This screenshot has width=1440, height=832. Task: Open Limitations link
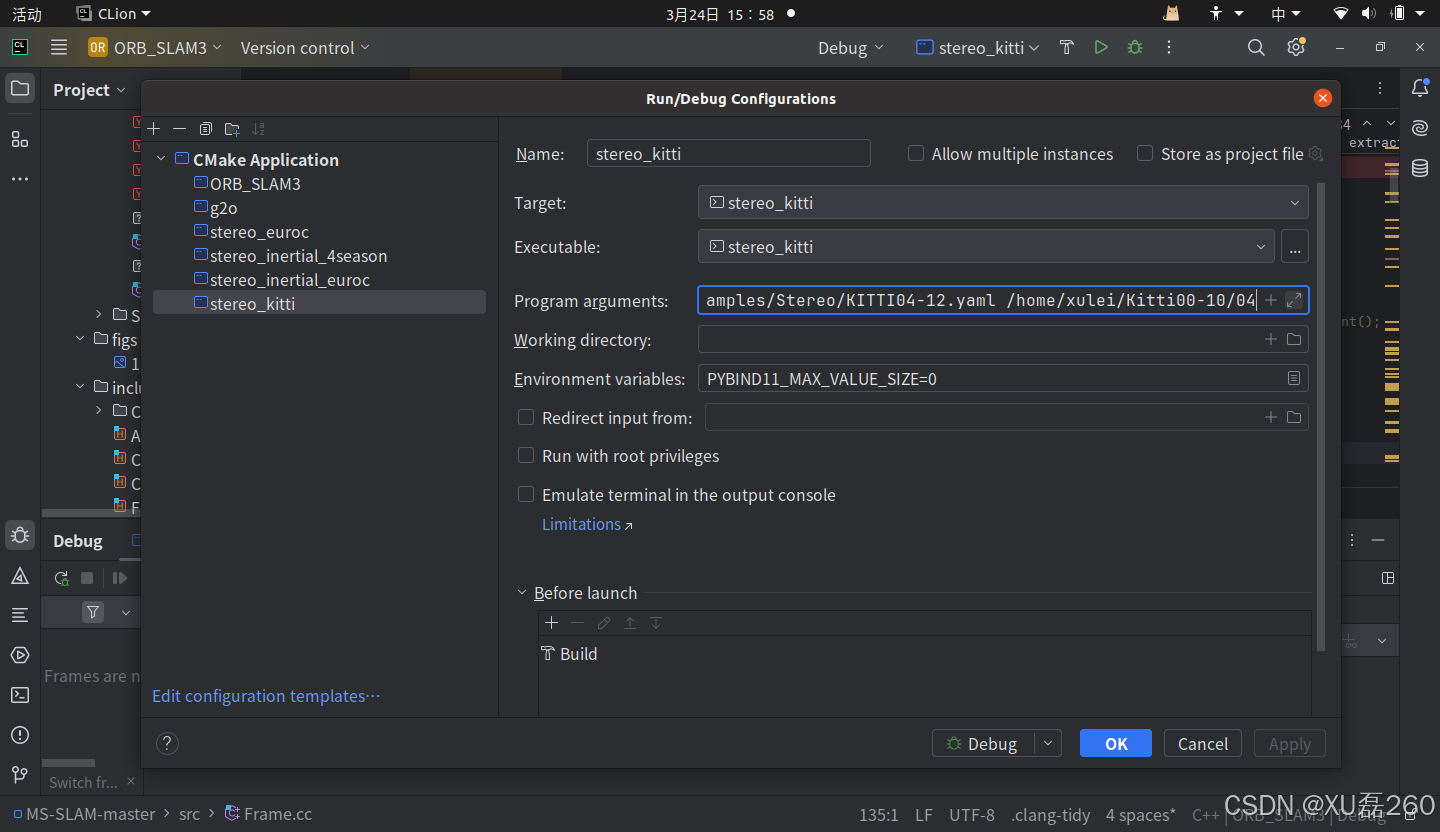point(587,524)
